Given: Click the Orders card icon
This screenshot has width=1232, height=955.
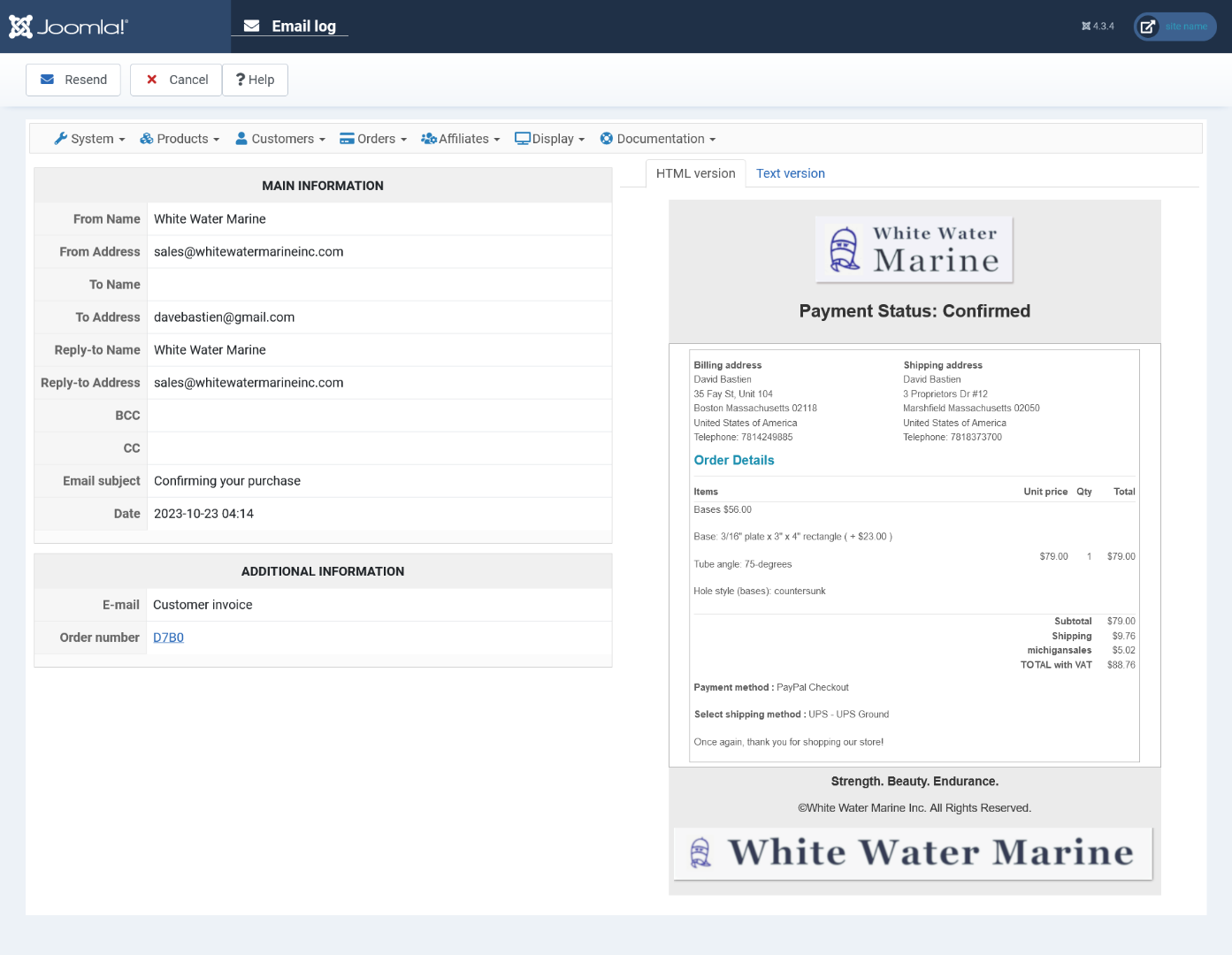Looking at the screenshot, I should pos(347,139).
